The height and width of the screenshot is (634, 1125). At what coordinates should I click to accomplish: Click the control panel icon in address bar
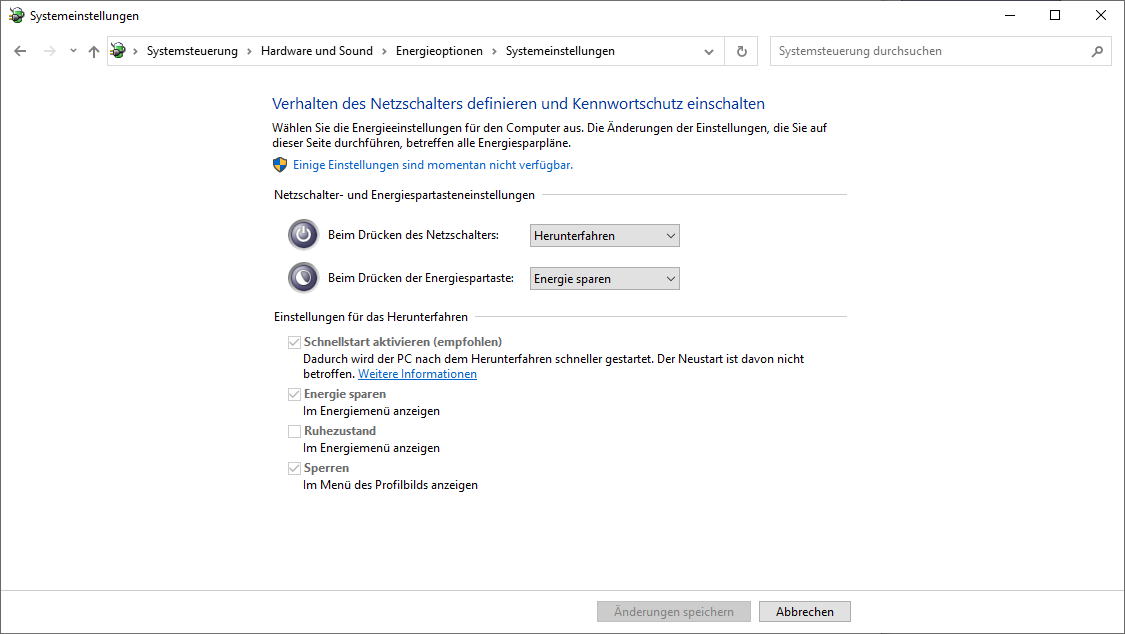pos(118,51)
